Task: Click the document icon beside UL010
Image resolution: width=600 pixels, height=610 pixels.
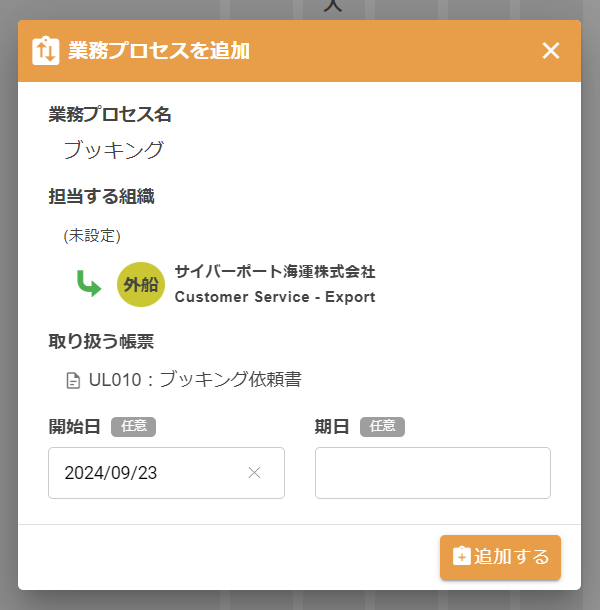Action: 73,380
